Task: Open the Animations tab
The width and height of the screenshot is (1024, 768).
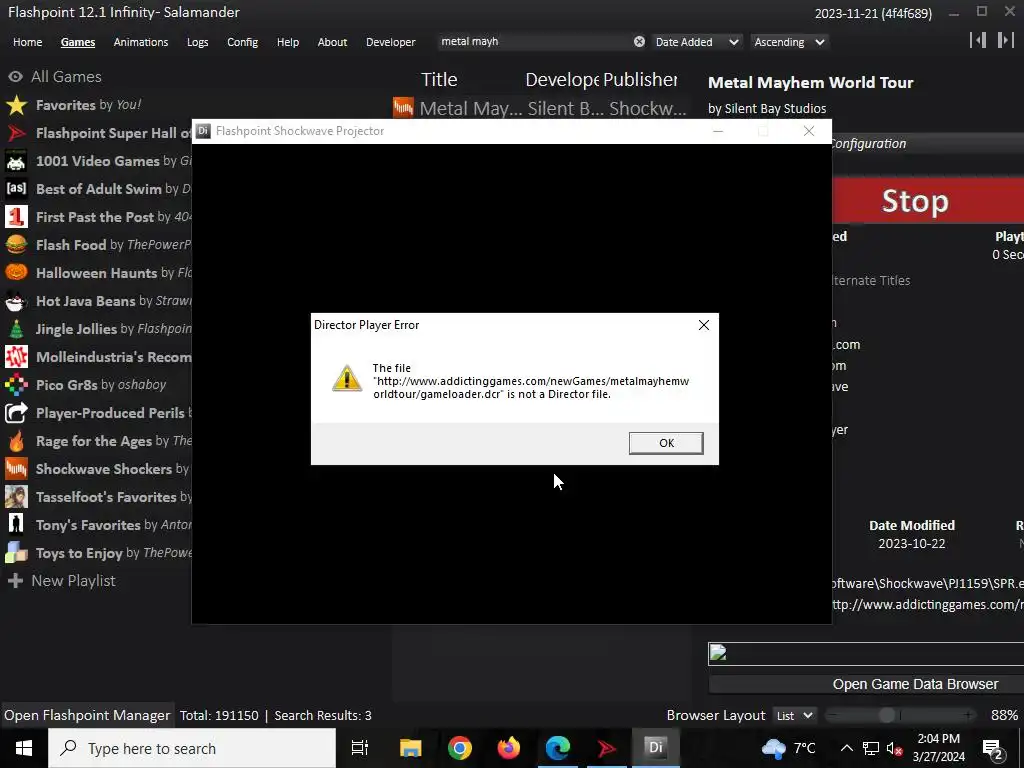Action: point(141,42)
